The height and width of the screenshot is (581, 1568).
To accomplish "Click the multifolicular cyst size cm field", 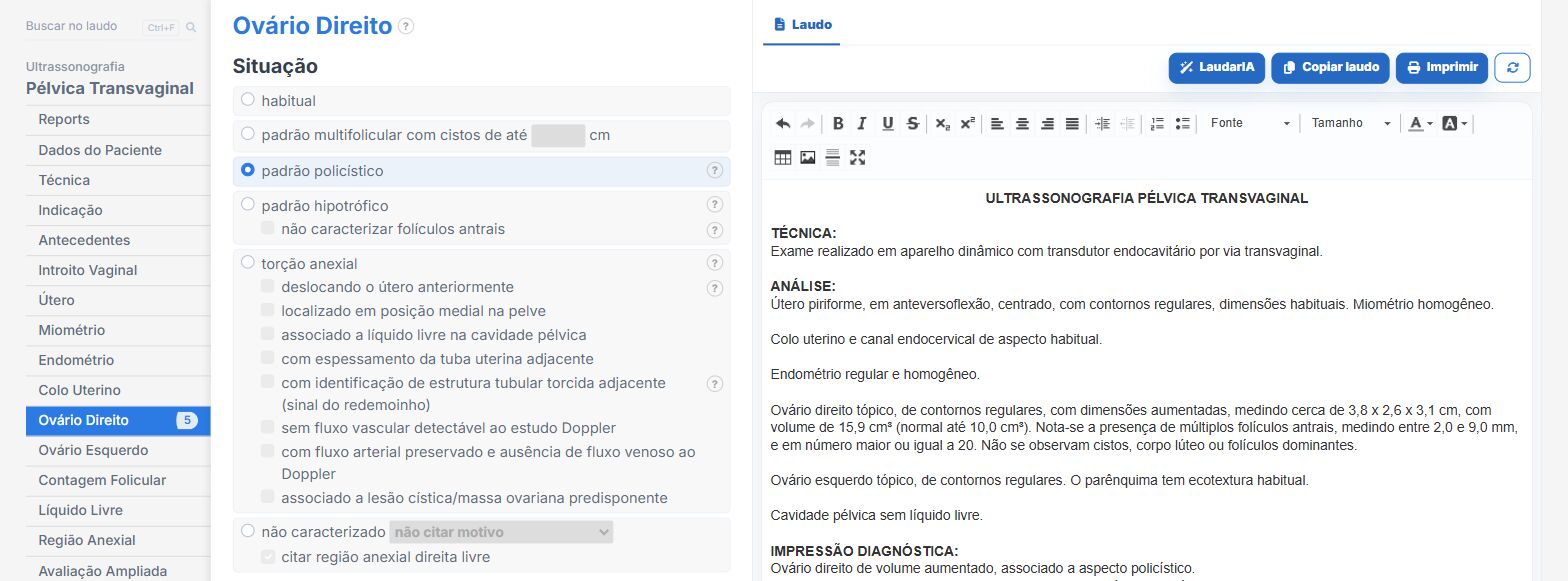I will (558, 135).
